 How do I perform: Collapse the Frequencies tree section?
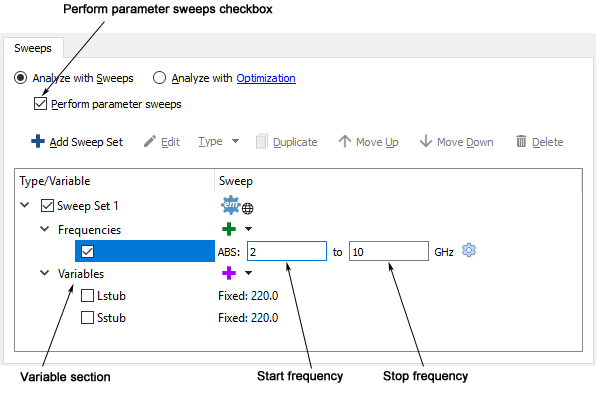pyautogui.click(x=45, y=229)
